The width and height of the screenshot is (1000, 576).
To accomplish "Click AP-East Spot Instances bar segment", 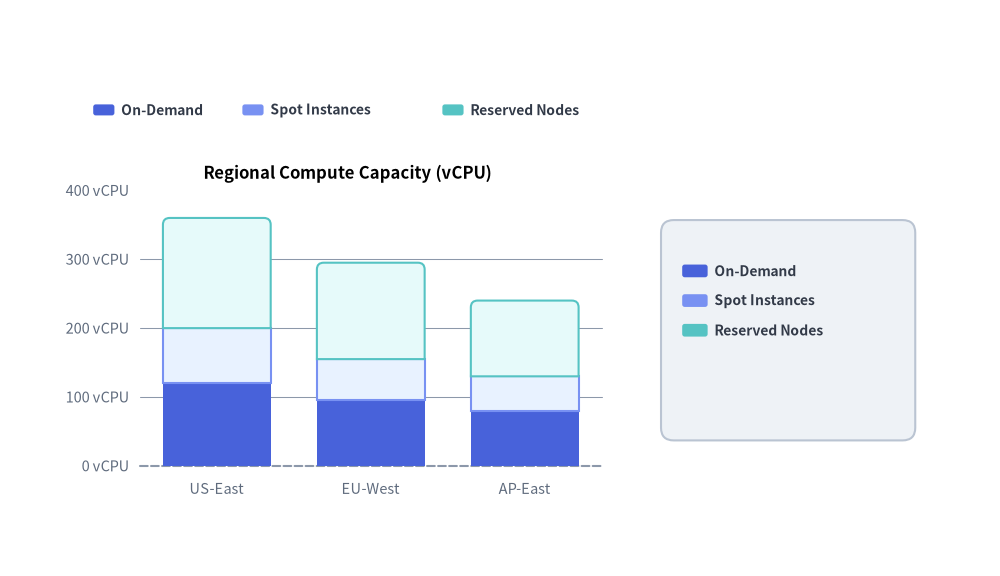I will 525,394.
